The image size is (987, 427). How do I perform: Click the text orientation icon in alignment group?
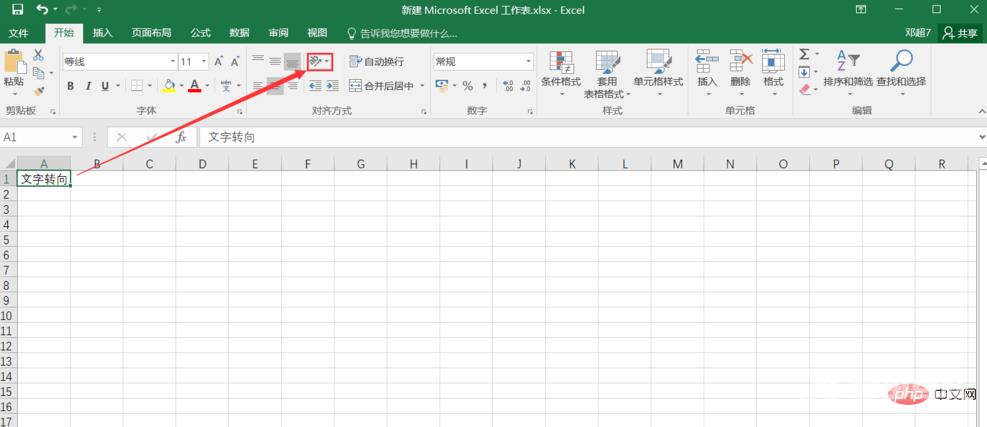coord(316,62)
